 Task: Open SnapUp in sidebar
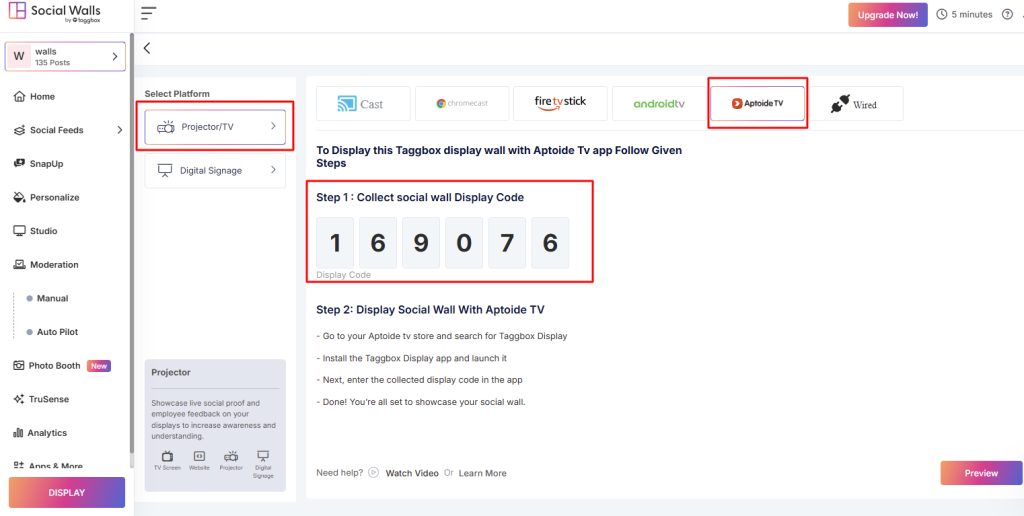(46, 163)
